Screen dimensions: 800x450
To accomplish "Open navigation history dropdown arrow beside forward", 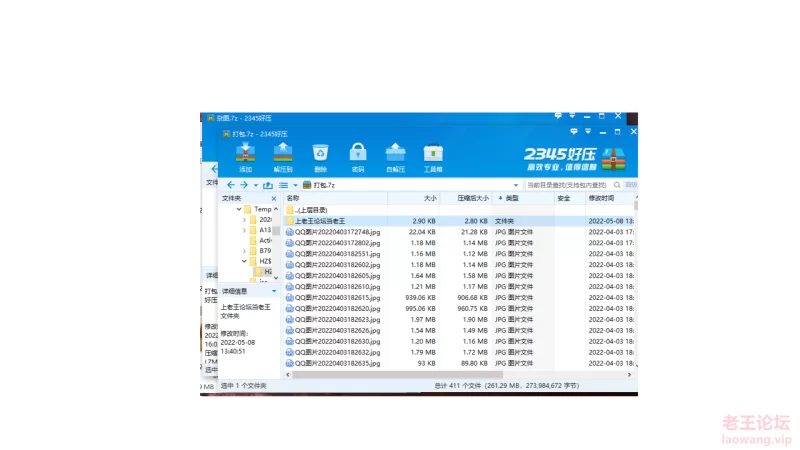I will coord(256,185).
